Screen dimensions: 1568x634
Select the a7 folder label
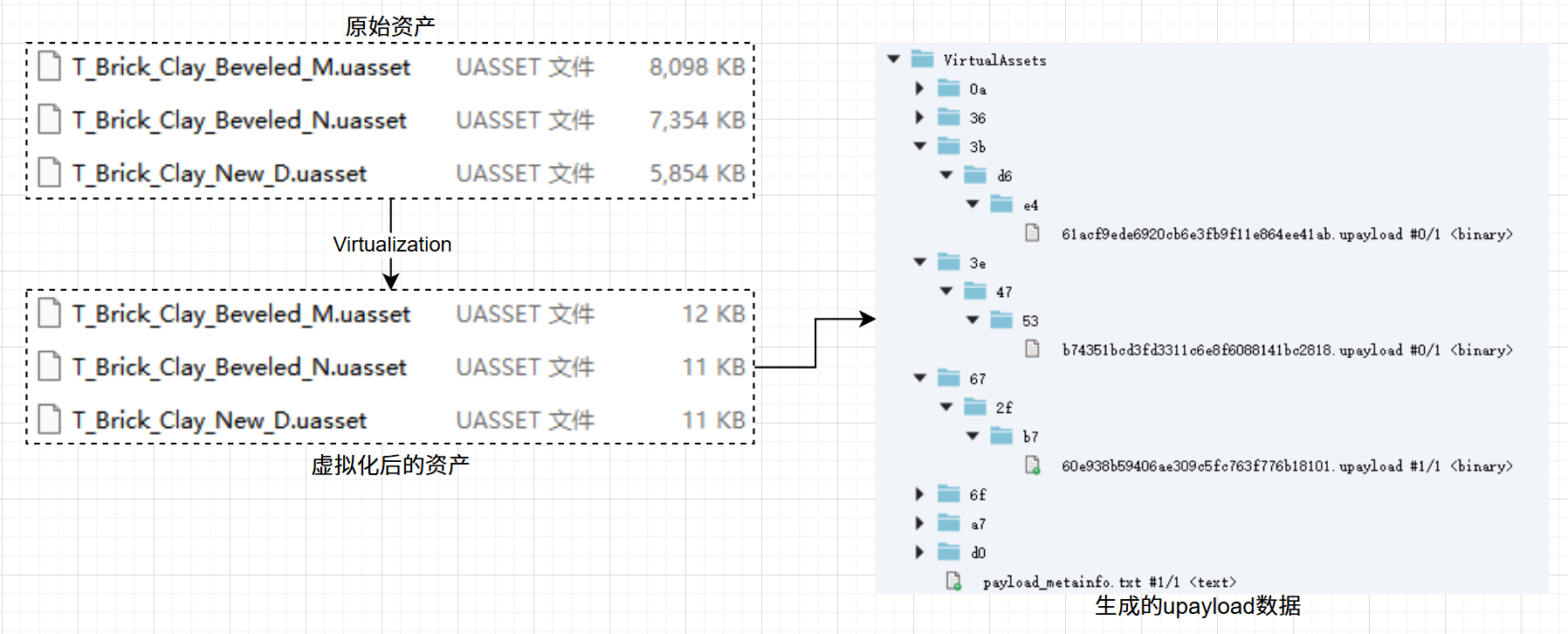tap(978, 524)
